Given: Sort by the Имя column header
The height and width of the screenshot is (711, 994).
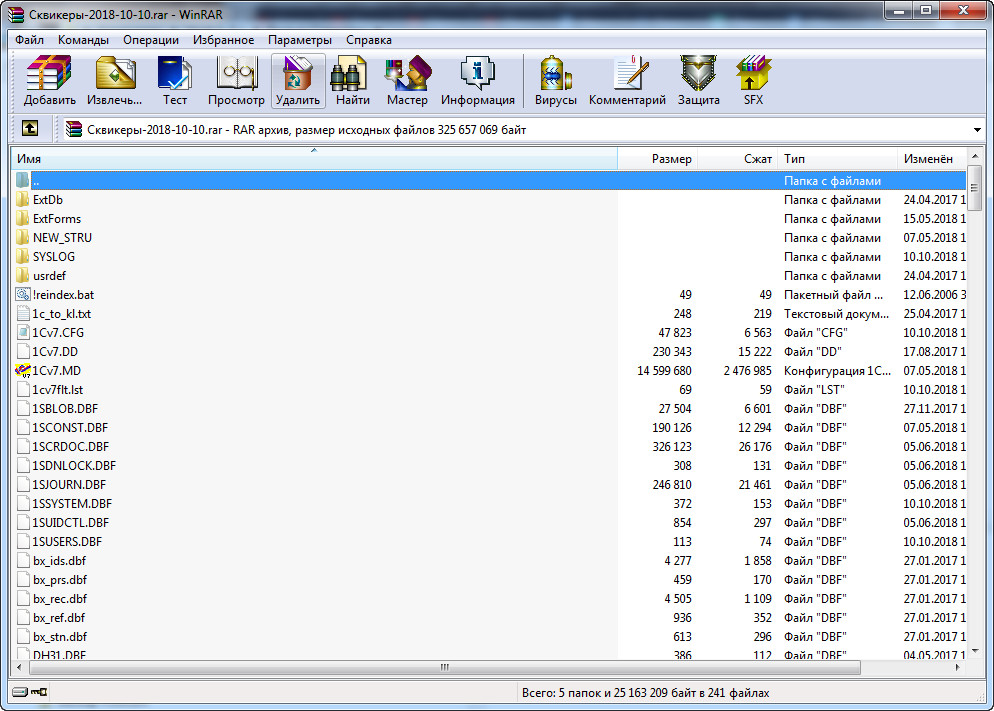Looking at the screenshot, I should (x=314, y=158).
